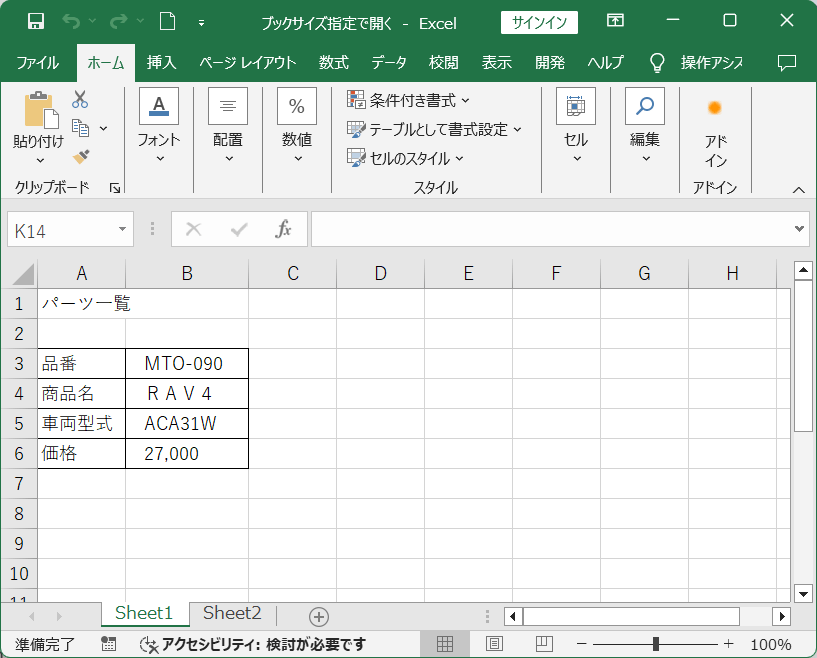Open the クリップボード dialog launcher
The image size is (817, 658).
[x=115, y=188]
